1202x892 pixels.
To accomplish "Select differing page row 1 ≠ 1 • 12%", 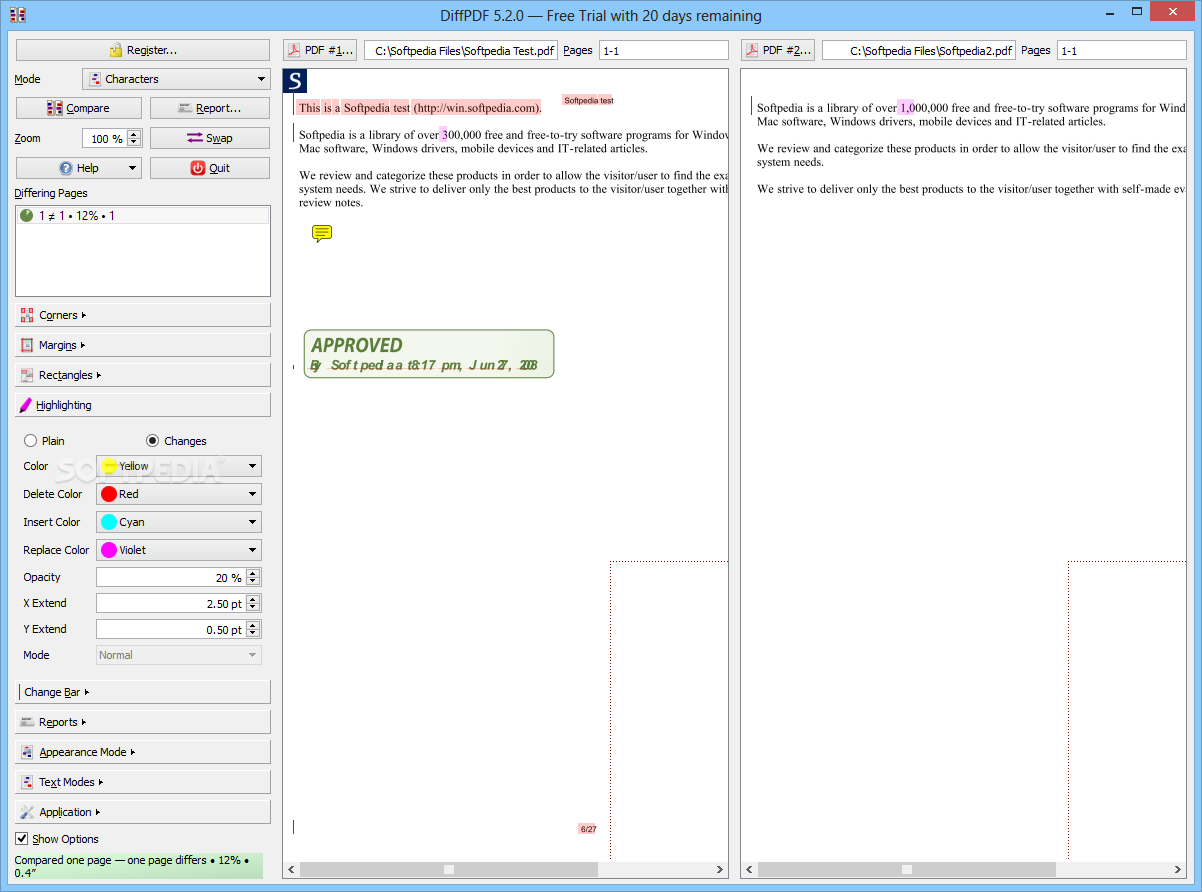I will click(x=143, y=215).
